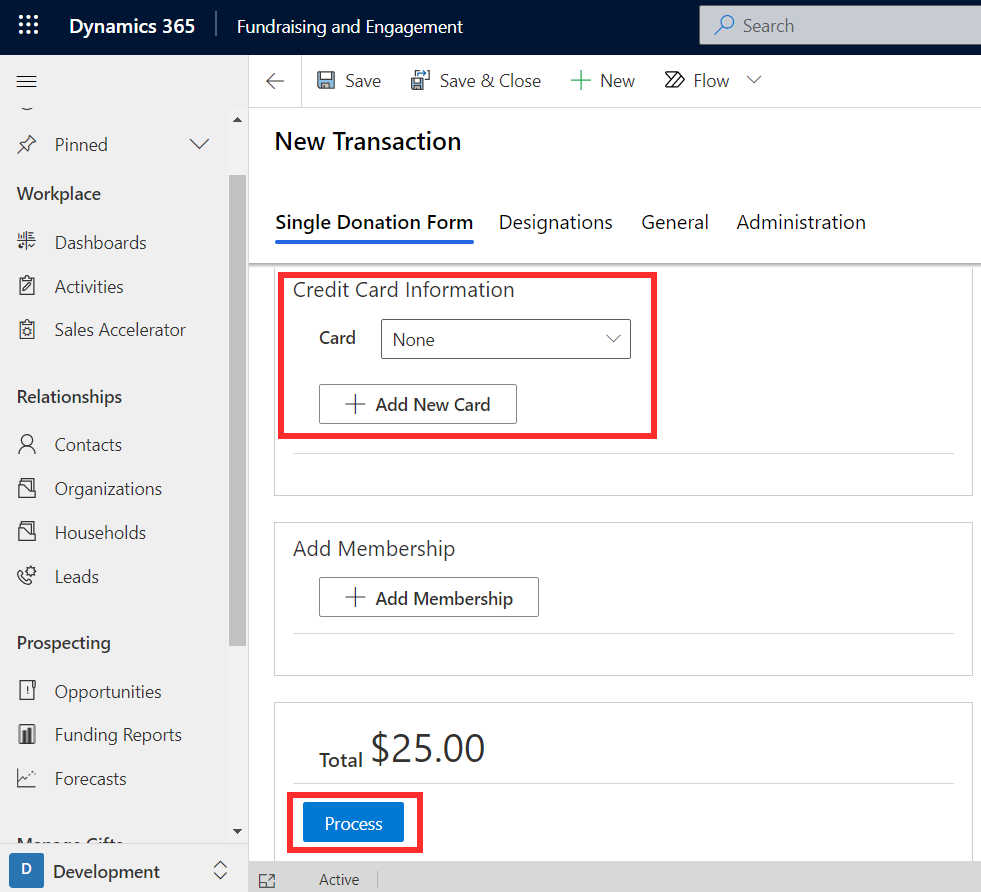
Task: Click the Sales Accelerator icon
Action: [26, 329]
